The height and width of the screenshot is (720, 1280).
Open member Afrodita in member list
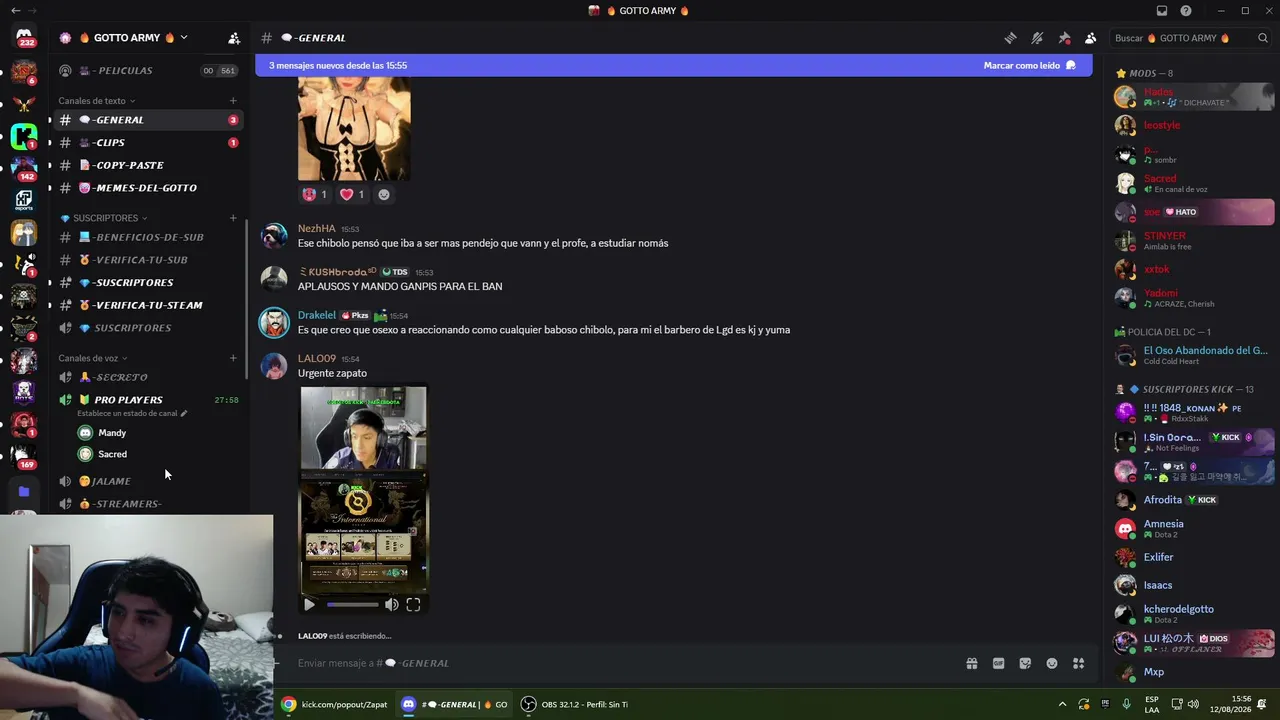point(1195,500)
